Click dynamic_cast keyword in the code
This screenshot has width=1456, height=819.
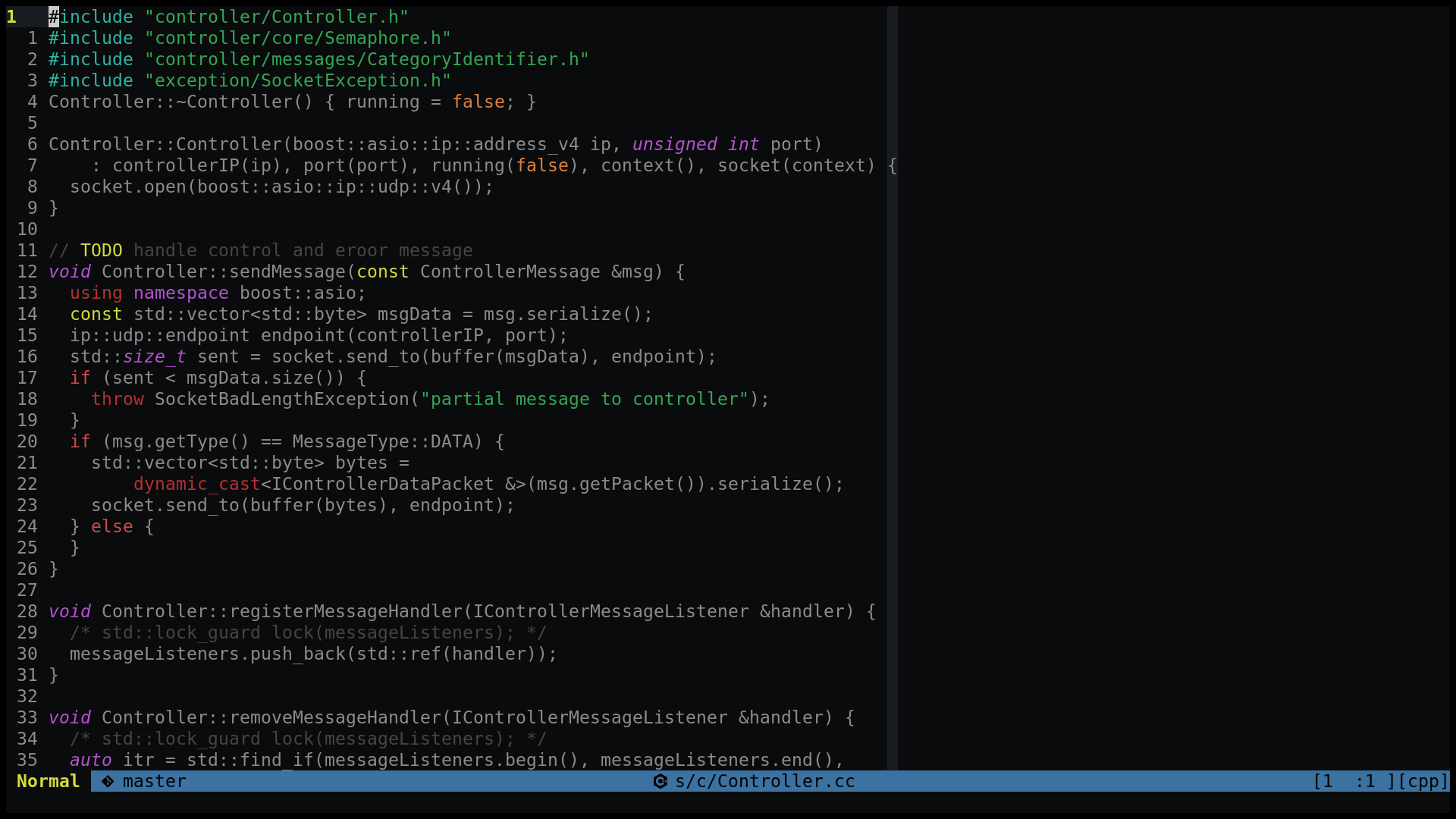click(196, 484)
